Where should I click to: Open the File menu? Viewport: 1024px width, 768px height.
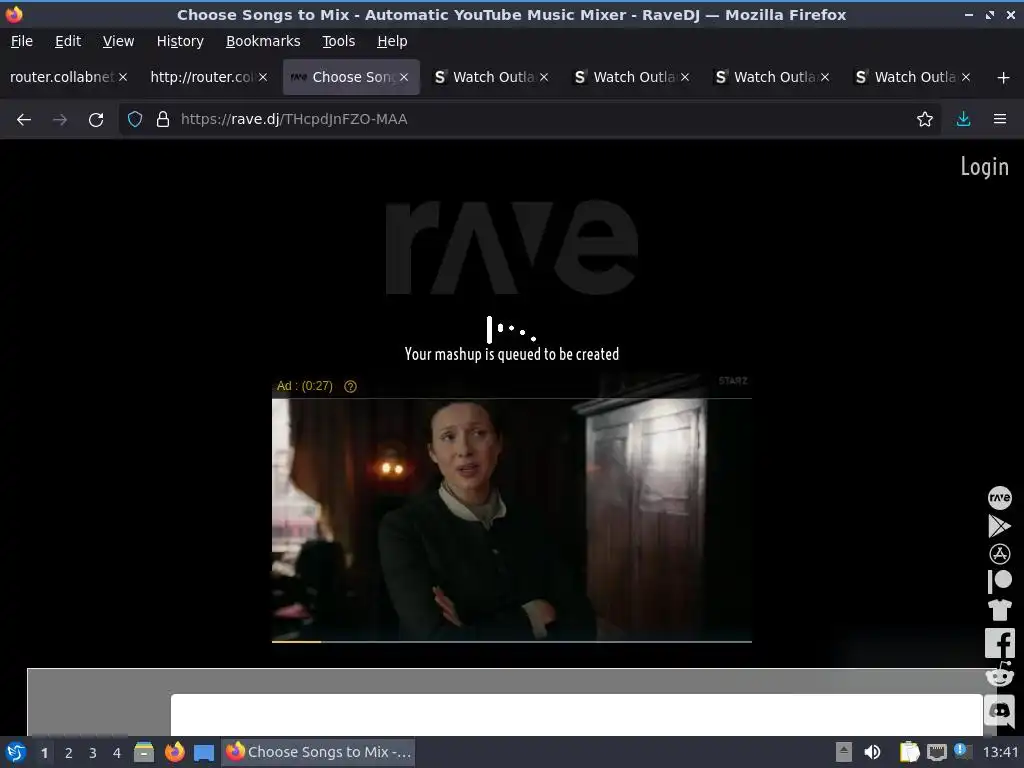22,41
